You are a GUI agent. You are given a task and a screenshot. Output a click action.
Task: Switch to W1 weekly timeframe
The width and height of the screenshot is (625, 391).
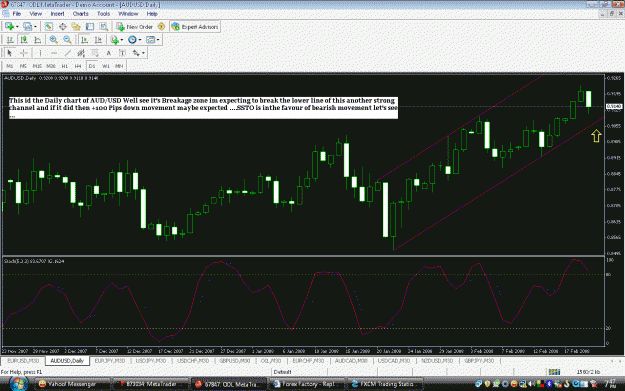pyautogui.click(x=106, y=66)
